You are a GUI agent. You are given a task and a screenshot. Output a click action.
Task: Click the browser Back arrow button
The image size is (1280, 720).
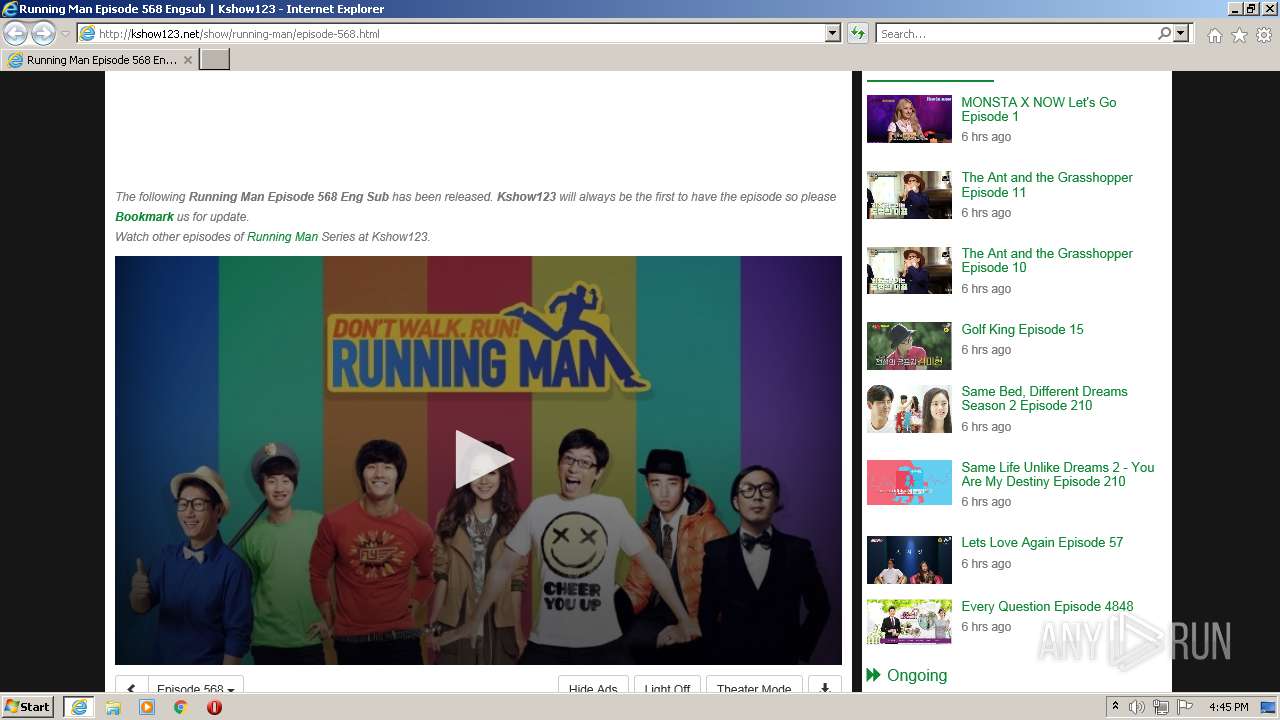pyautogui.click(x=16, y=34)
